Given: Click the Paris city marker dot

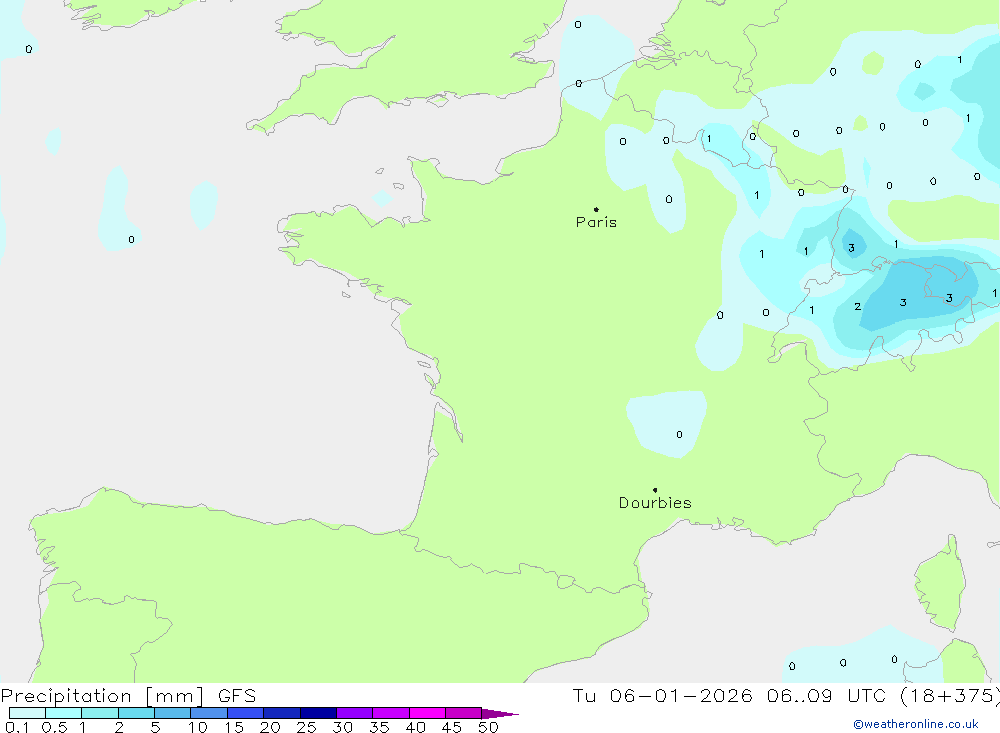Looking at the screenshot, I should point(596,210).
